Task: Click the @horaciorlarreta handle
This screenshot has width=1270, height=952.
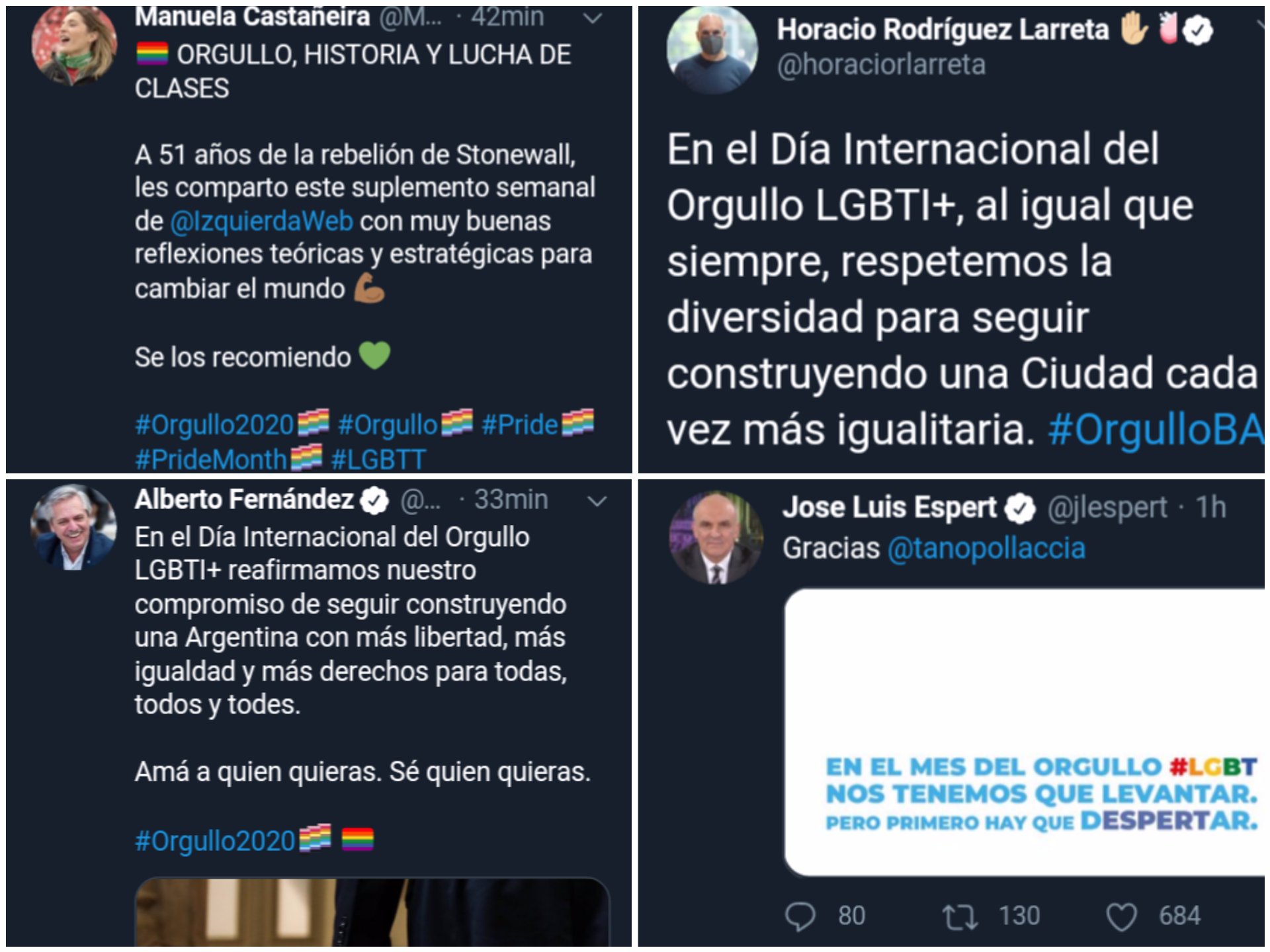Action: pyautogui.click(x=881, y=65)
